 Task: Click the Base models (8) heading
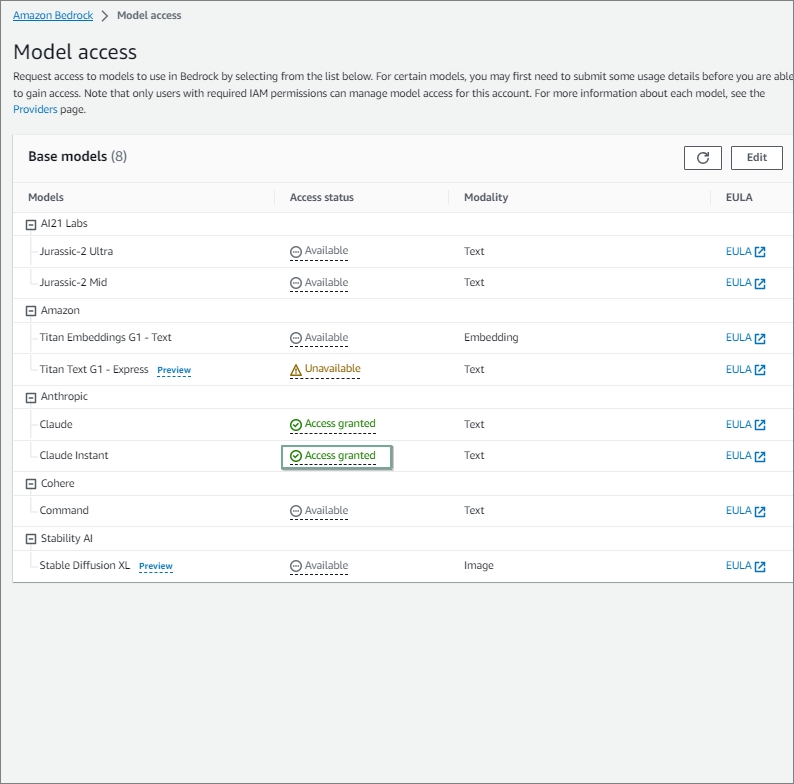77,156
